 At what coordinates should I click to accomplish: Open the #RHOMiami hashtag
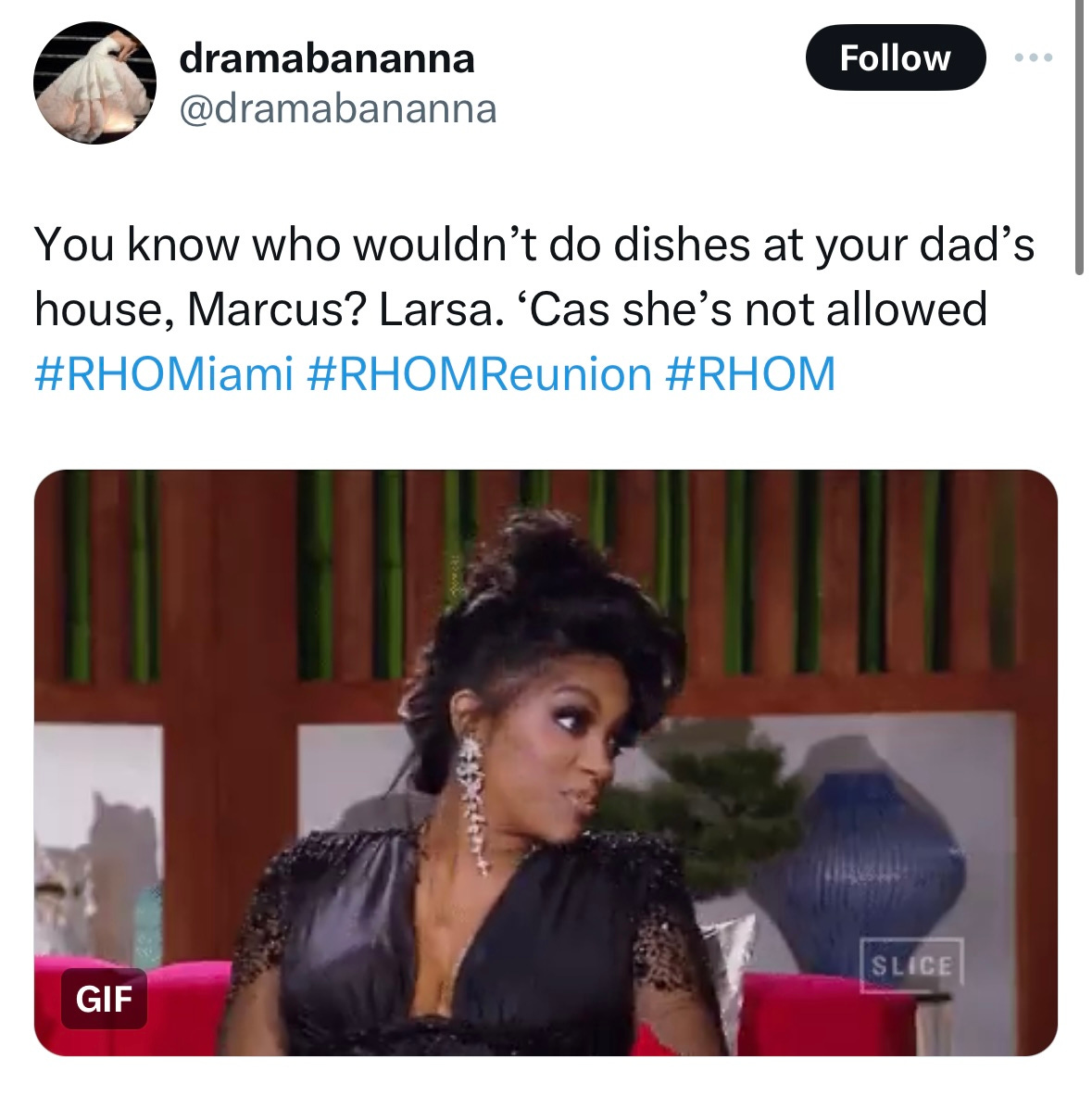click(x=164, y=373)
